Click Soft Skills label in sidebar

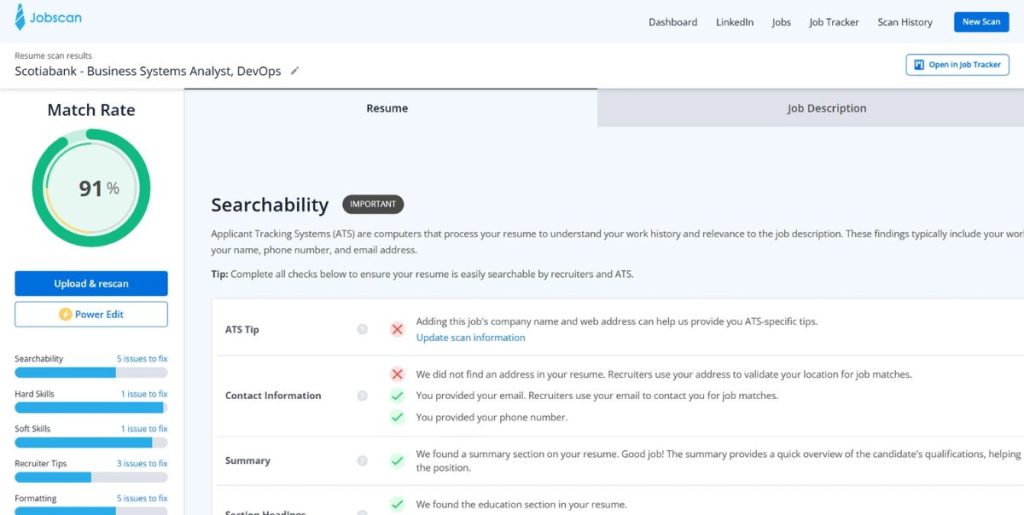[x=32, y=429]
